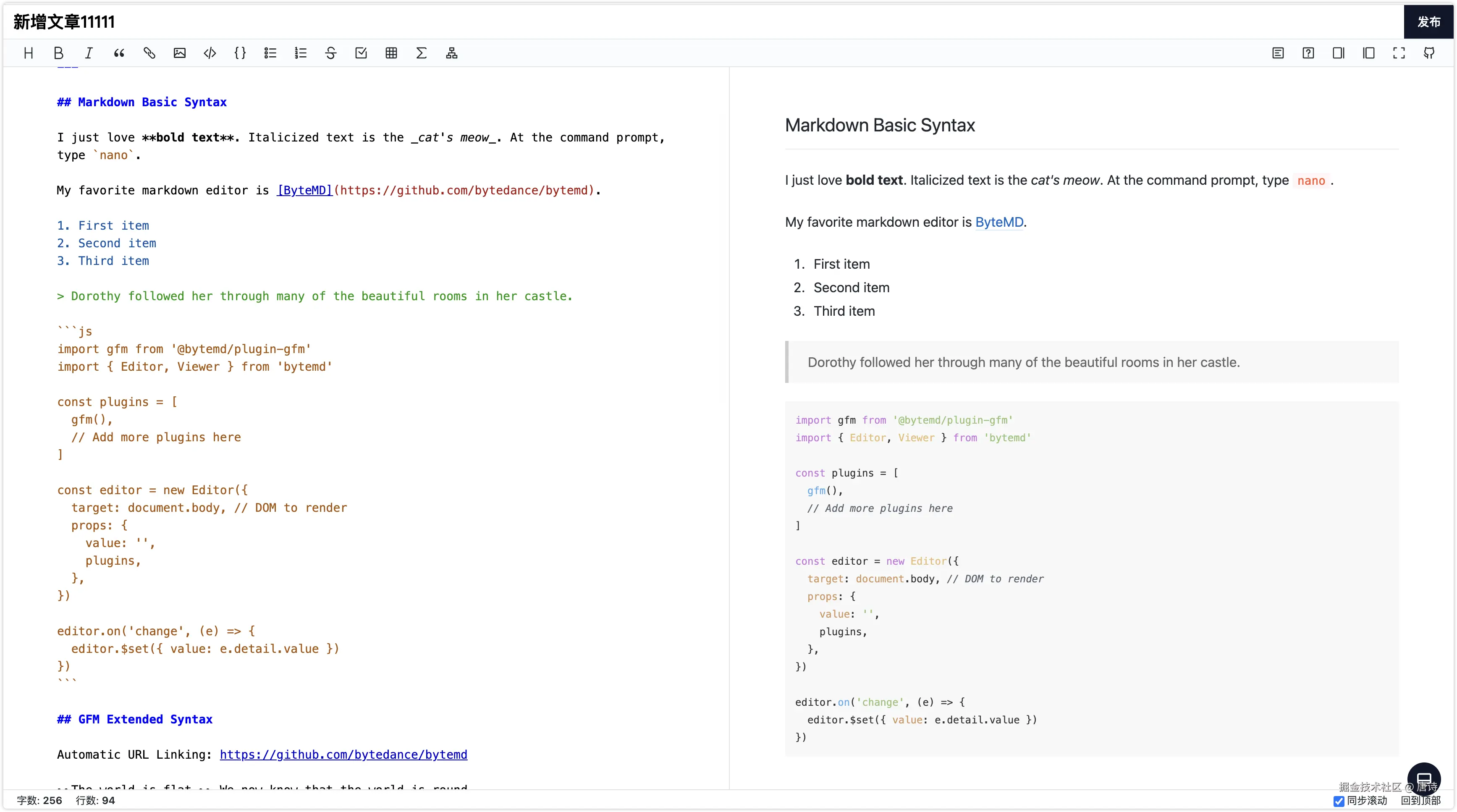The height and width of the screenshot is (812, 1457).
Task: Toggle bold formatting icon
Action: (x=58, y=53)
